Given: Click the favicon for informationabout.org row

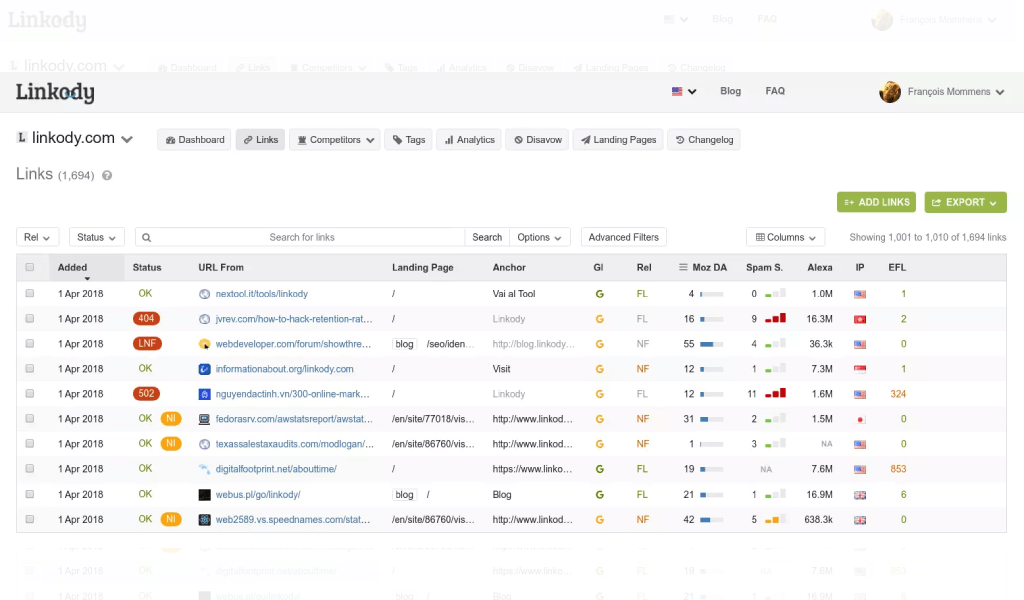Looking at the screenshot, I should pyautogui.click(x=204, y=370).
